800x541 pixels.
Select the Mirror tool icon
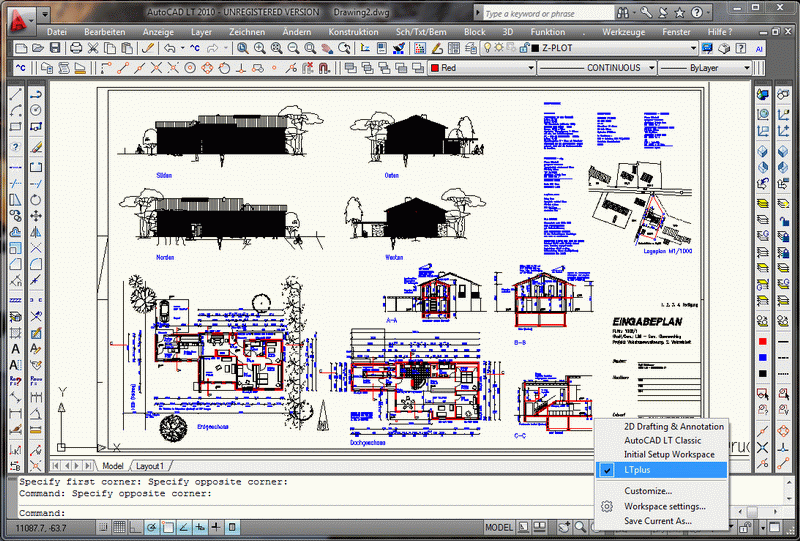36,232
